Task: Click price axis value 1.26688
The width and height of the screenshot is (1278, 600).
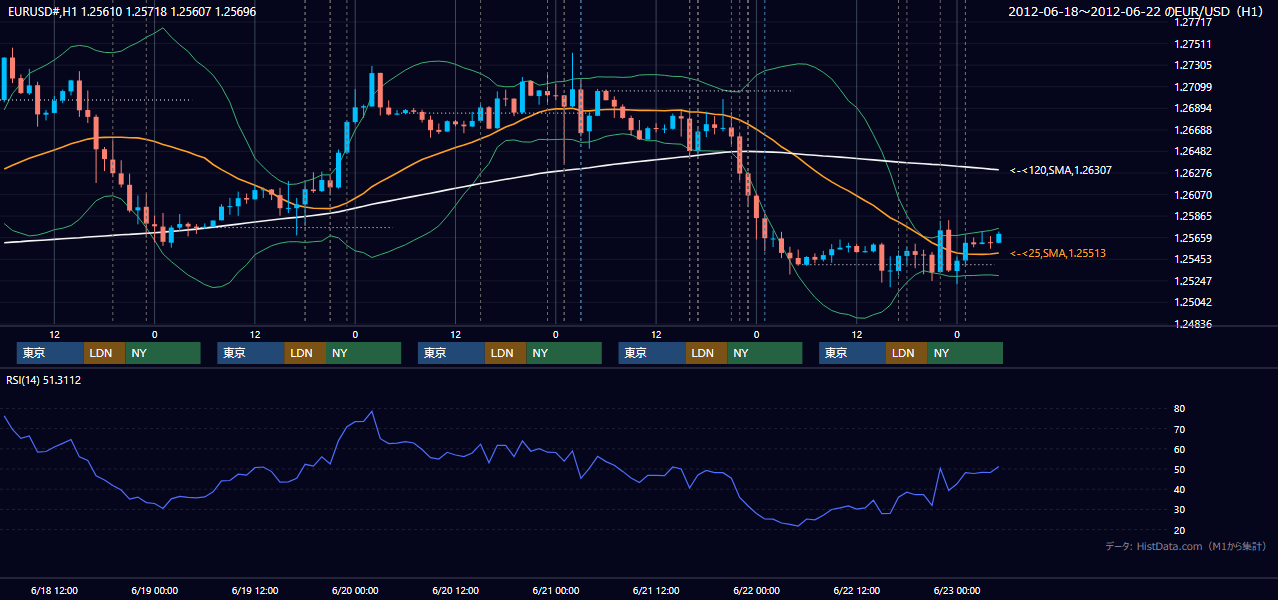Action: pos(1192,130)
